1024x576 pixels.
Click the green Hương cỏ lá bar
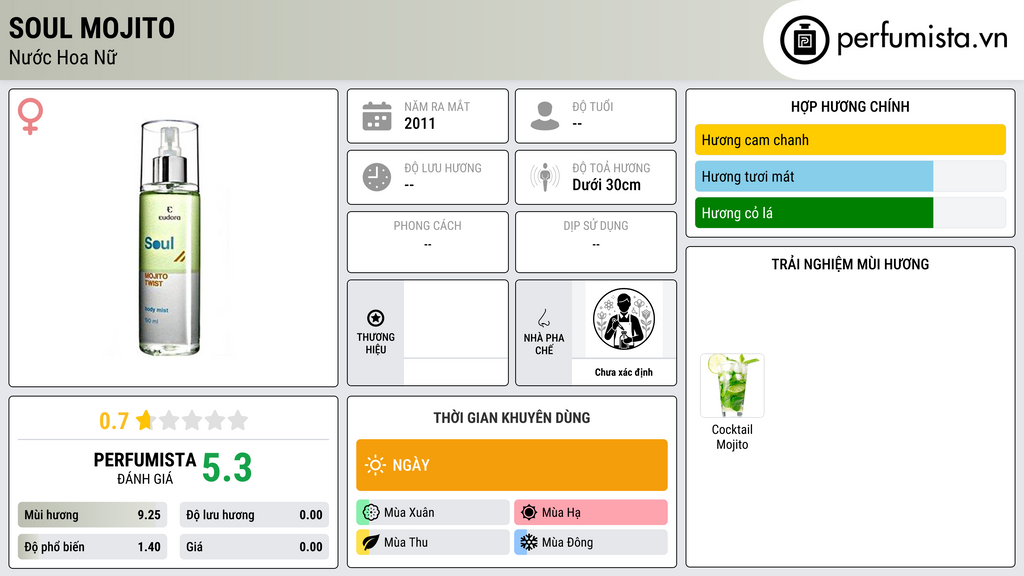814,213
